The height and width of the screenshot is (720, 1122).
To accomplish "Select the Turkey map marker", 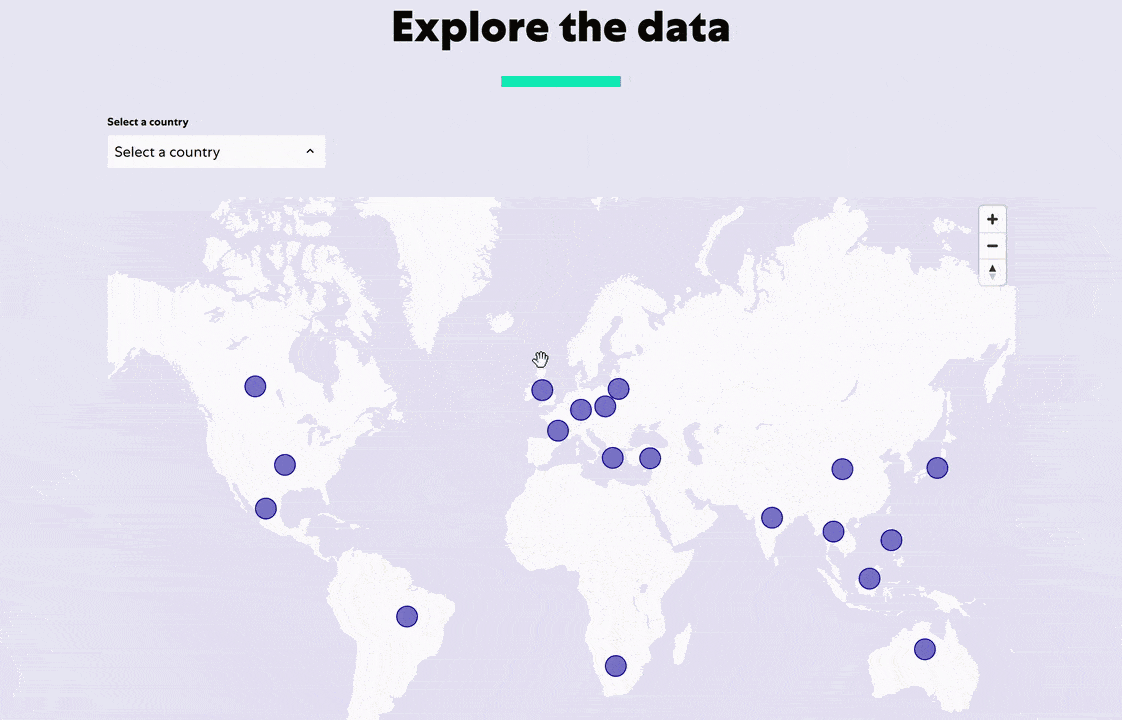I will (x=650, y=458).
